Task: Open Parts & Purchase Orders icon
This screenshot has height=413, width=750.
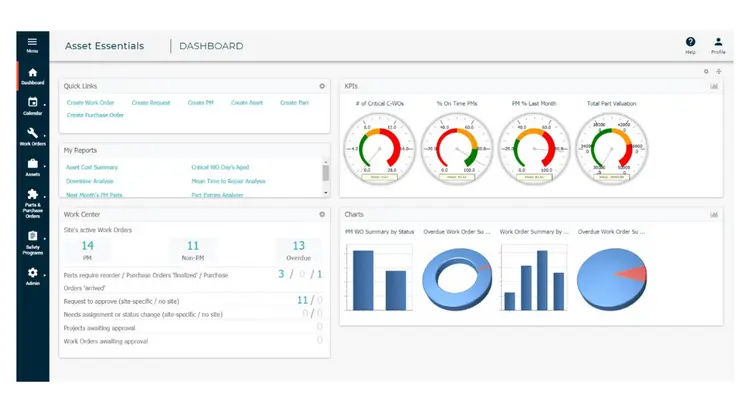Action: [x=33, y=194]
